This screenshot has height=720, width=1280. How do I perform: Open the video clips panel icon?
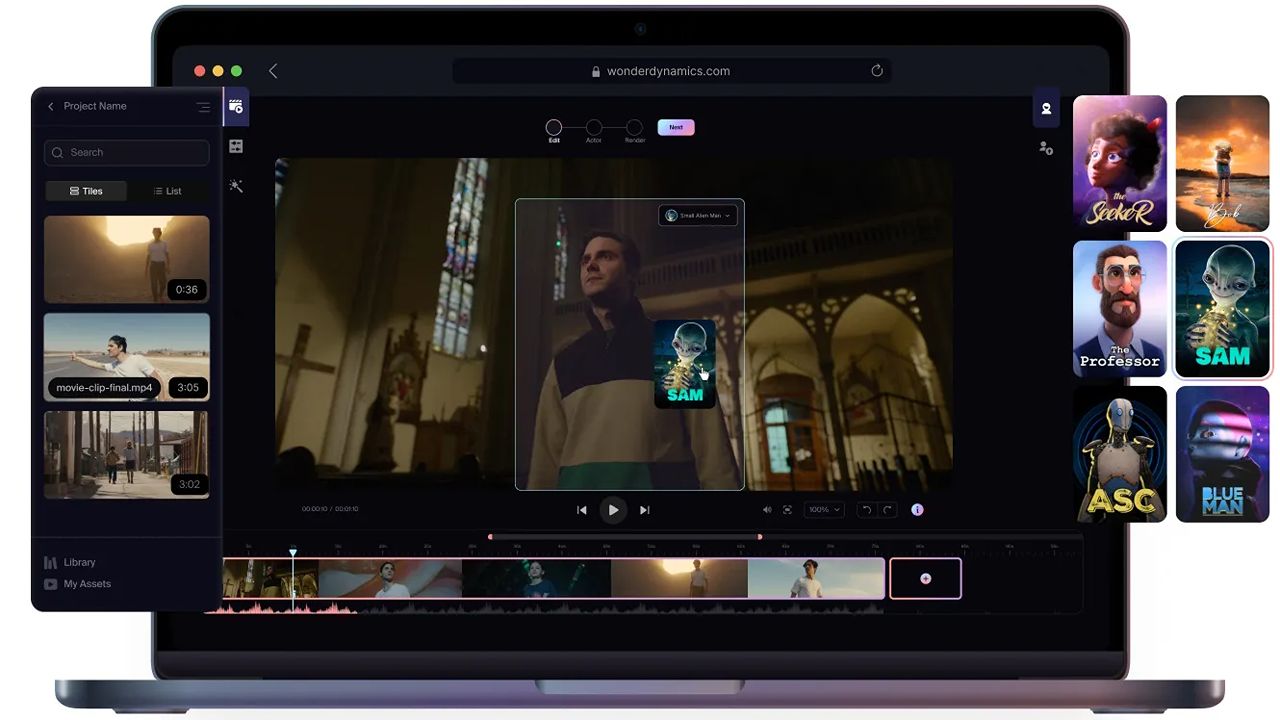click(236, 106)
